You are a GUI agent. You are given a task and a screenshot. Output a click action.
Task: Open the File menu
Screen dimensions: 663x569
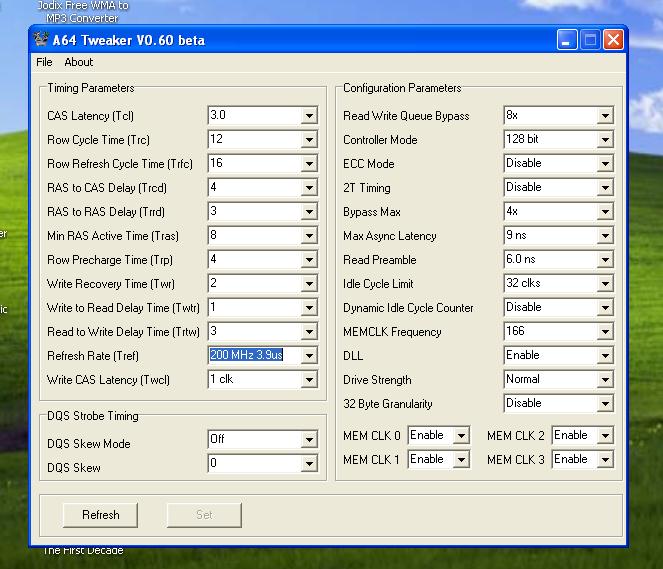coord(44,62)
